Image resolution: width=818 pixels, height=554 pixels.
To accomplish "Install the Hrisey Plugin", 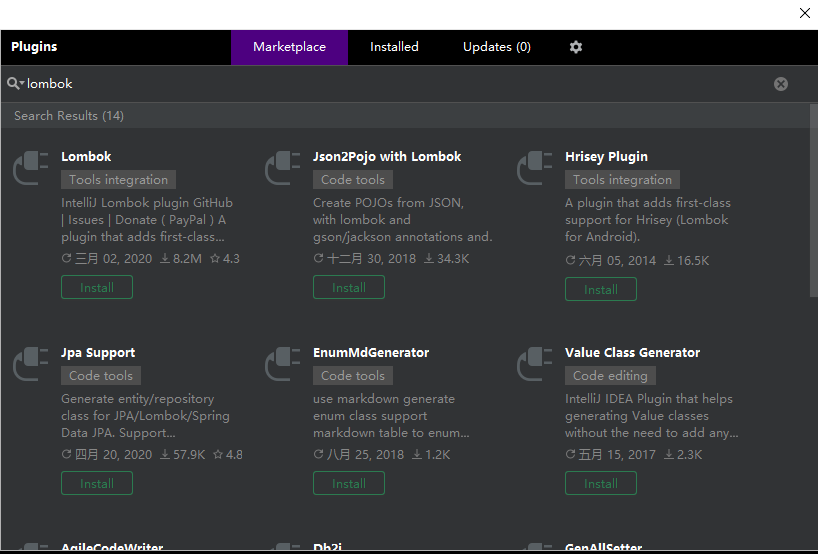I will click(601, 290).
